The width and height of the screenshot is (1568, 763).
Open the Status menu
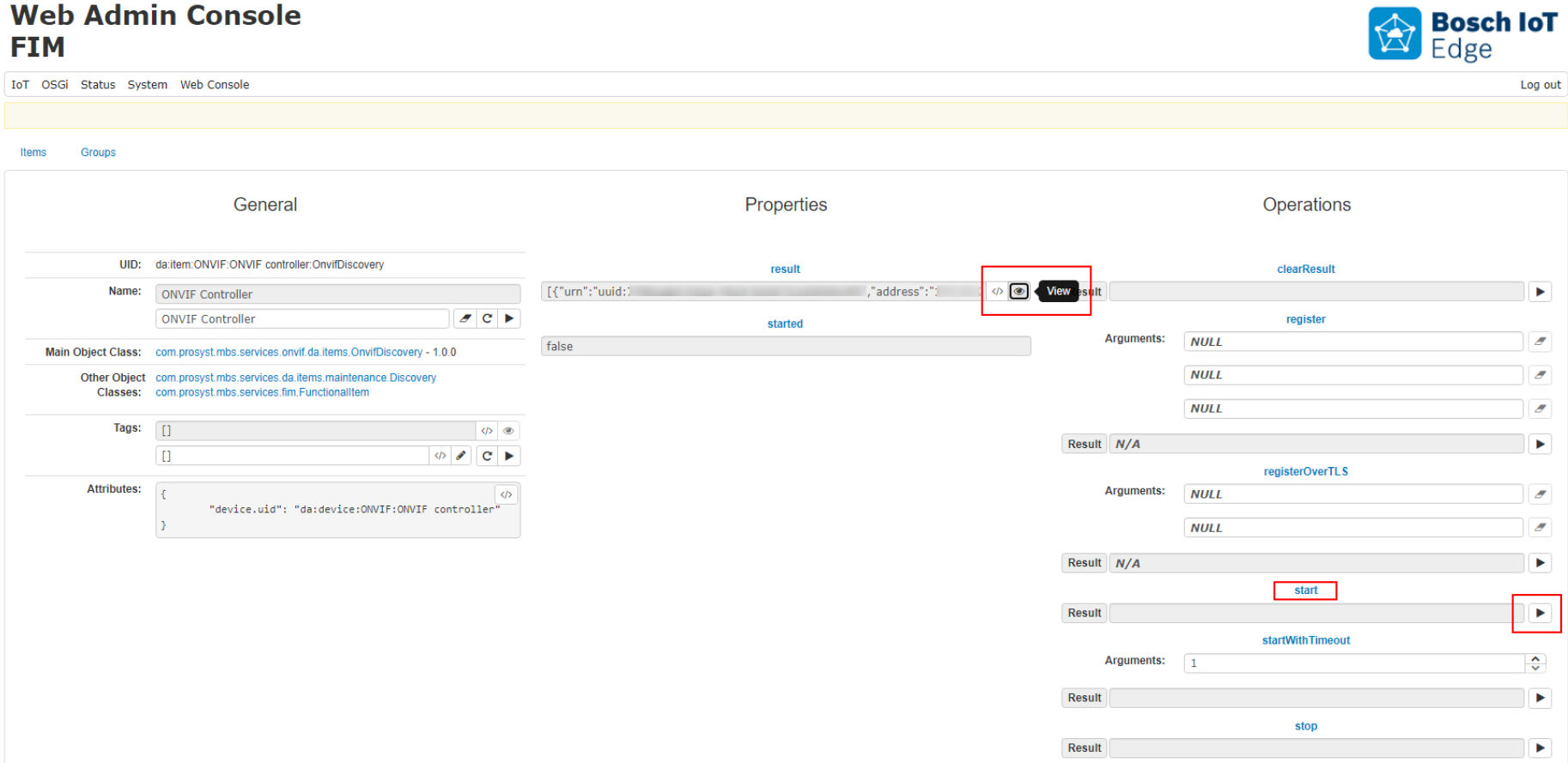(x=98, y=84)
